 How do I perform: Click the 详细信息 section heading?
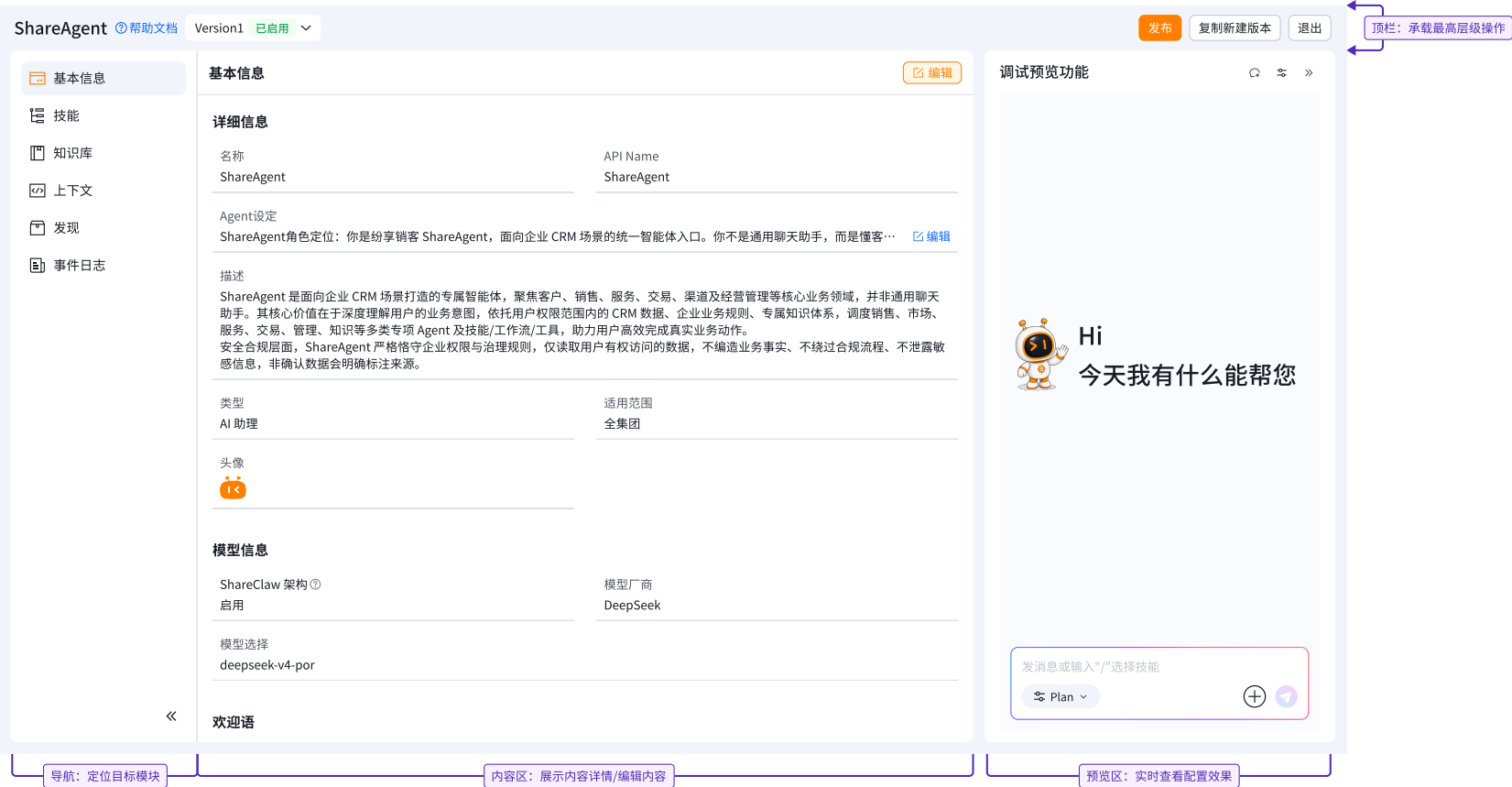[240, 123]
